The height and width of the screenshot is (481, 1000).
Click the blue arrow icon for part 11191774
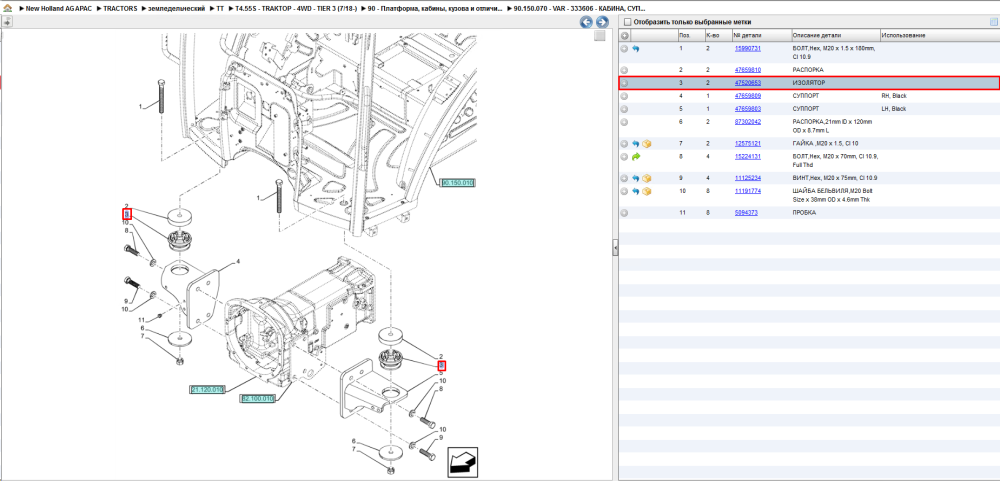(x=635, y=191)
